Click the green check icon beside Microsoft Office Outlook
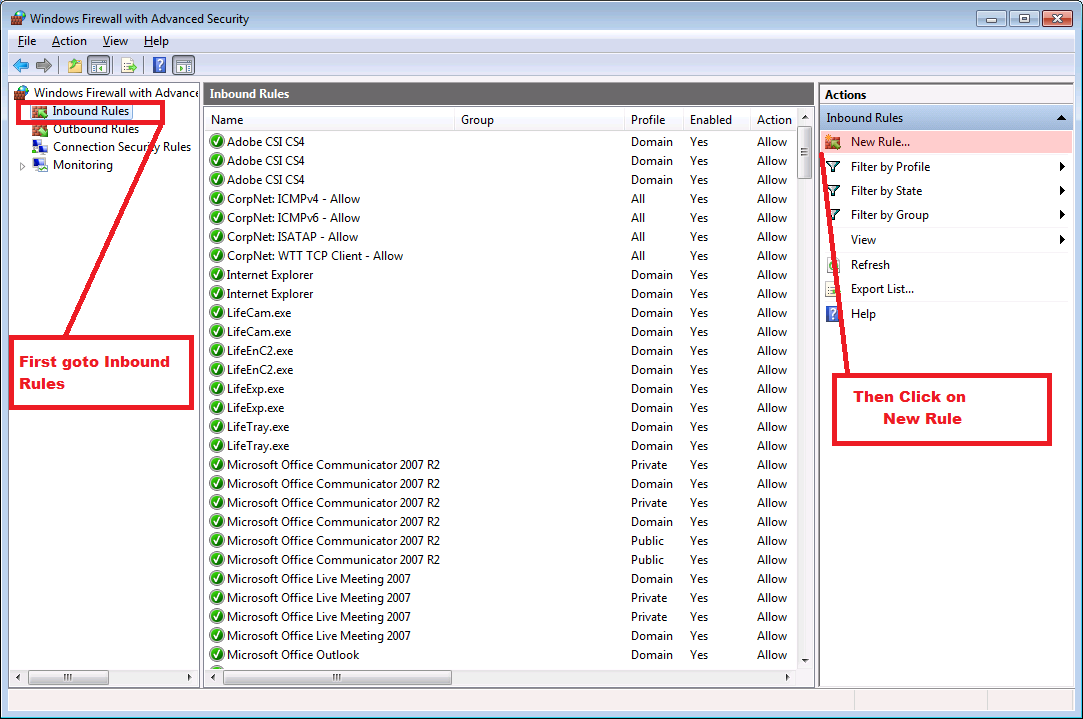This screenshot has width=1083, height=719. (x=217, y=654)
